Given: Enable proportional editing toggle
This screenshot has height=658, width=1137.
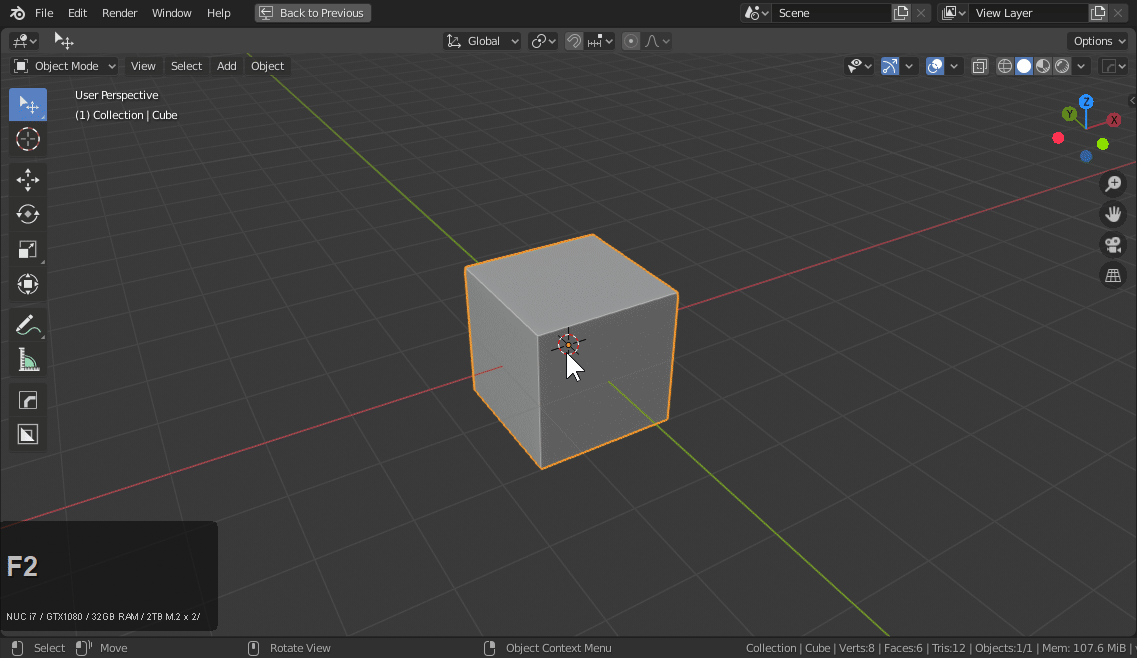Looking at the screenshot, I should (631, 41).
